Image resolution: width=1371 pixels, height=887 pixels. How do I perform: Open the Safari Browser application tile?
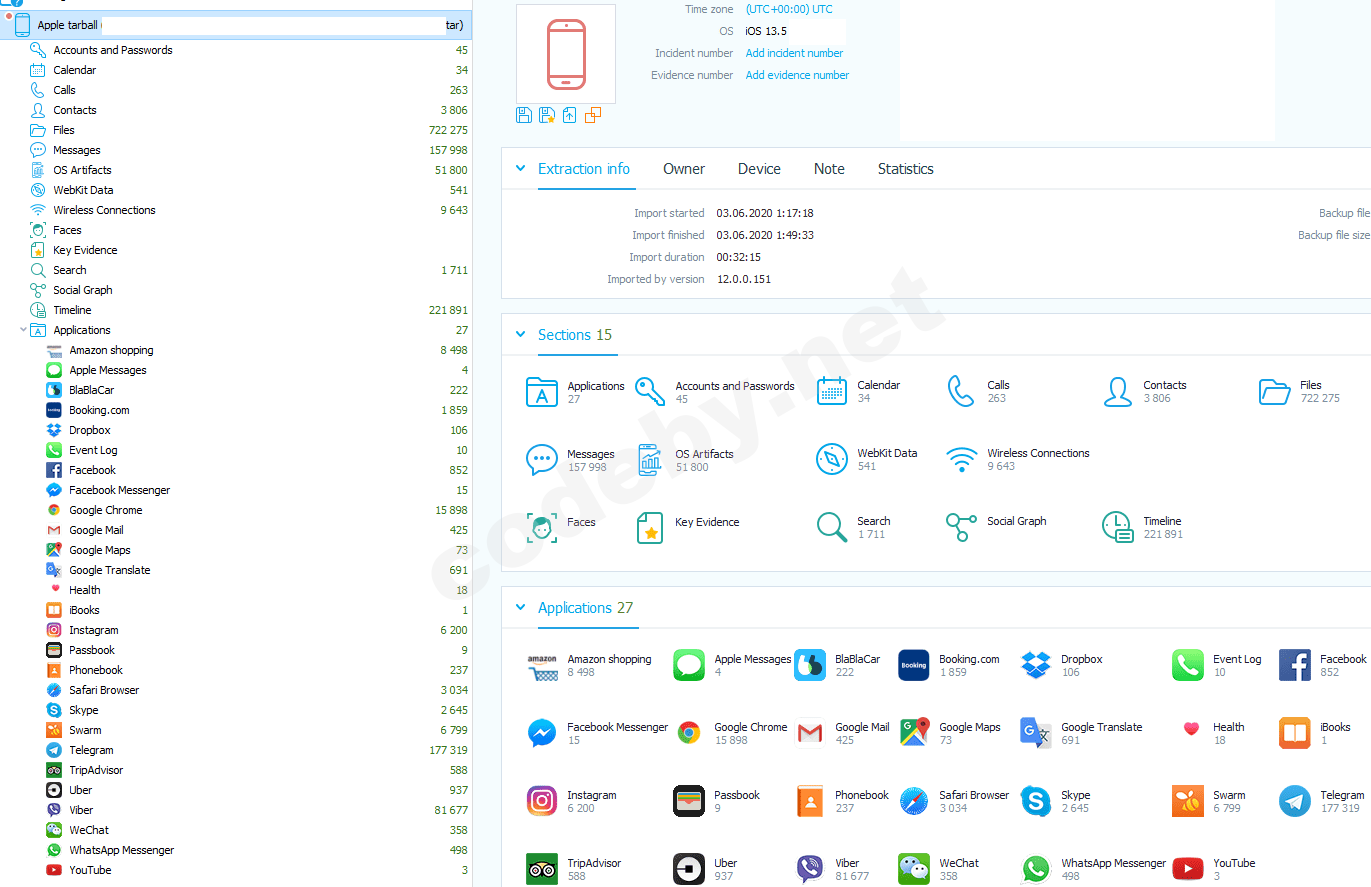[x=954, y=801]
